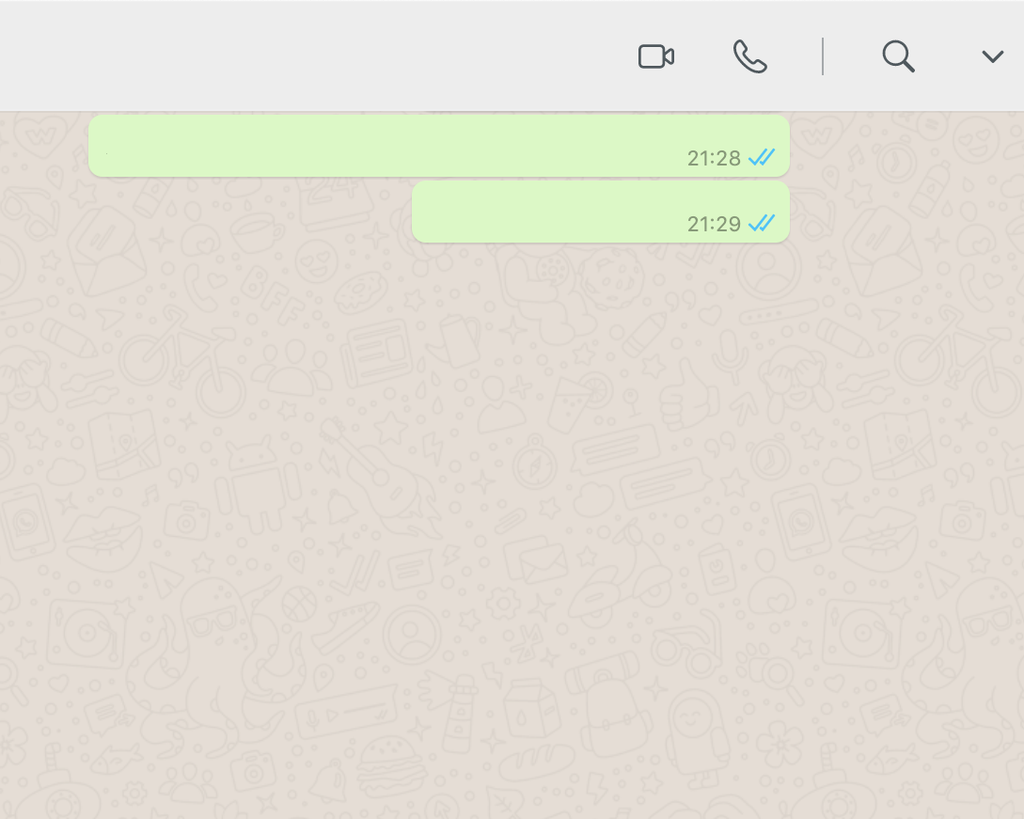Open message search with the magnifier icon
The image size is (1024, 819).
(898, 57)
